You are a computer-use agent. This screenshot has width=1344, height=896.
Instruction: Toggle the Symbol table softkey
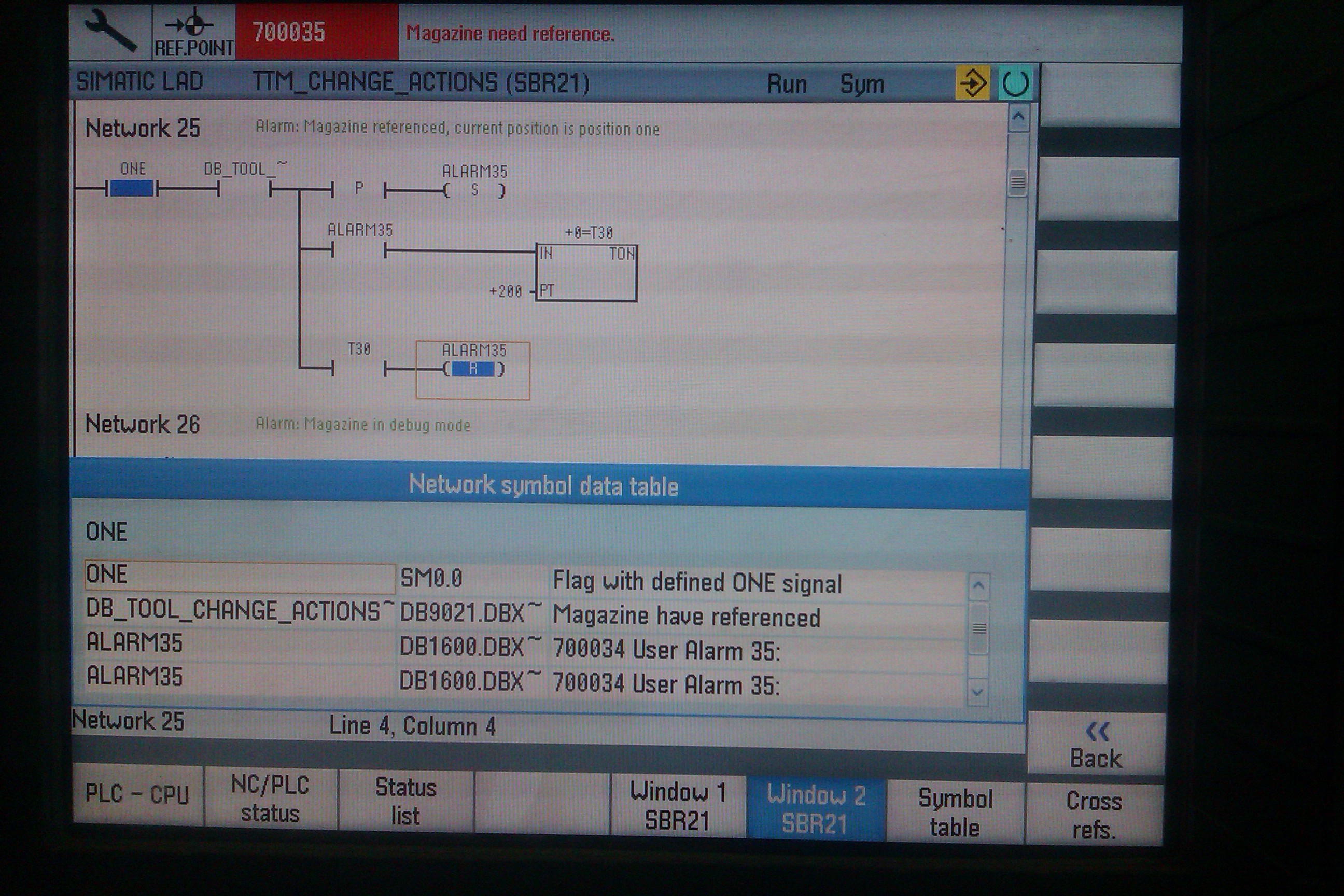click(955, 812)
